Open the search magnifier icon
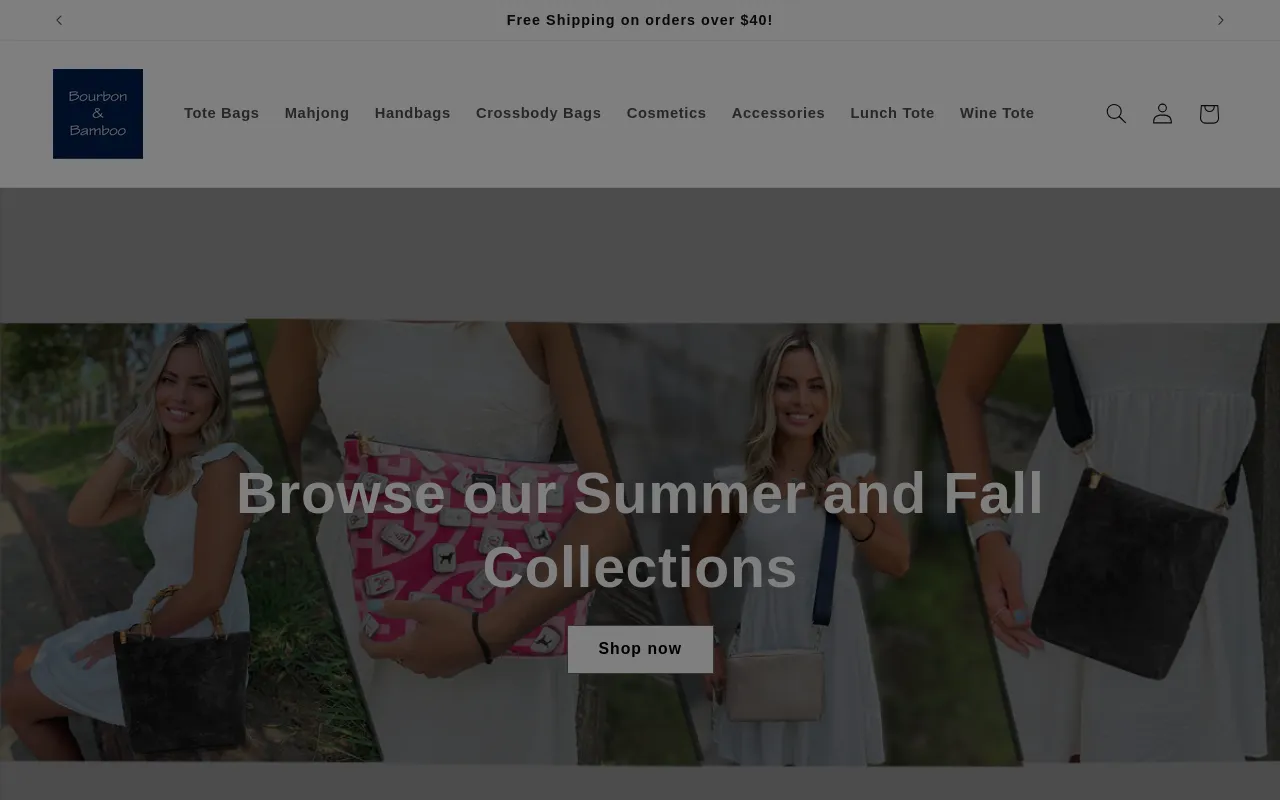Viewport: 1280px width, 800px height. coord(1116,114)
